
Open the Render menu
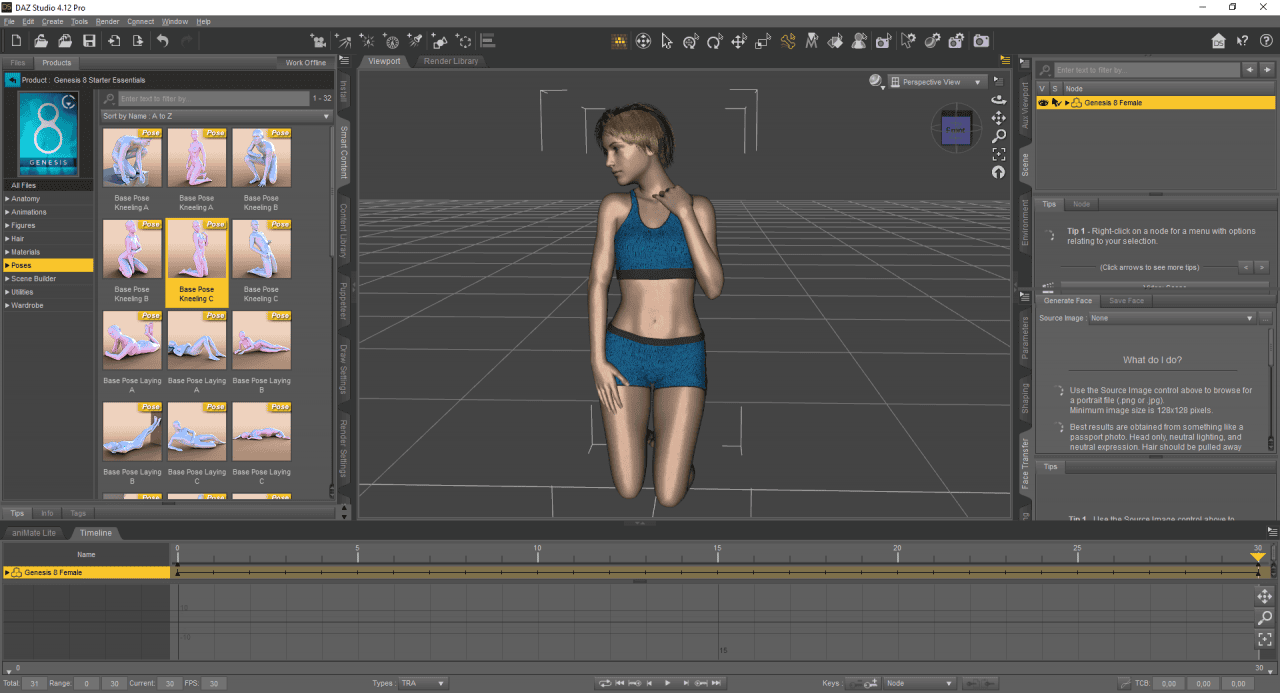[x=106, y=21]
